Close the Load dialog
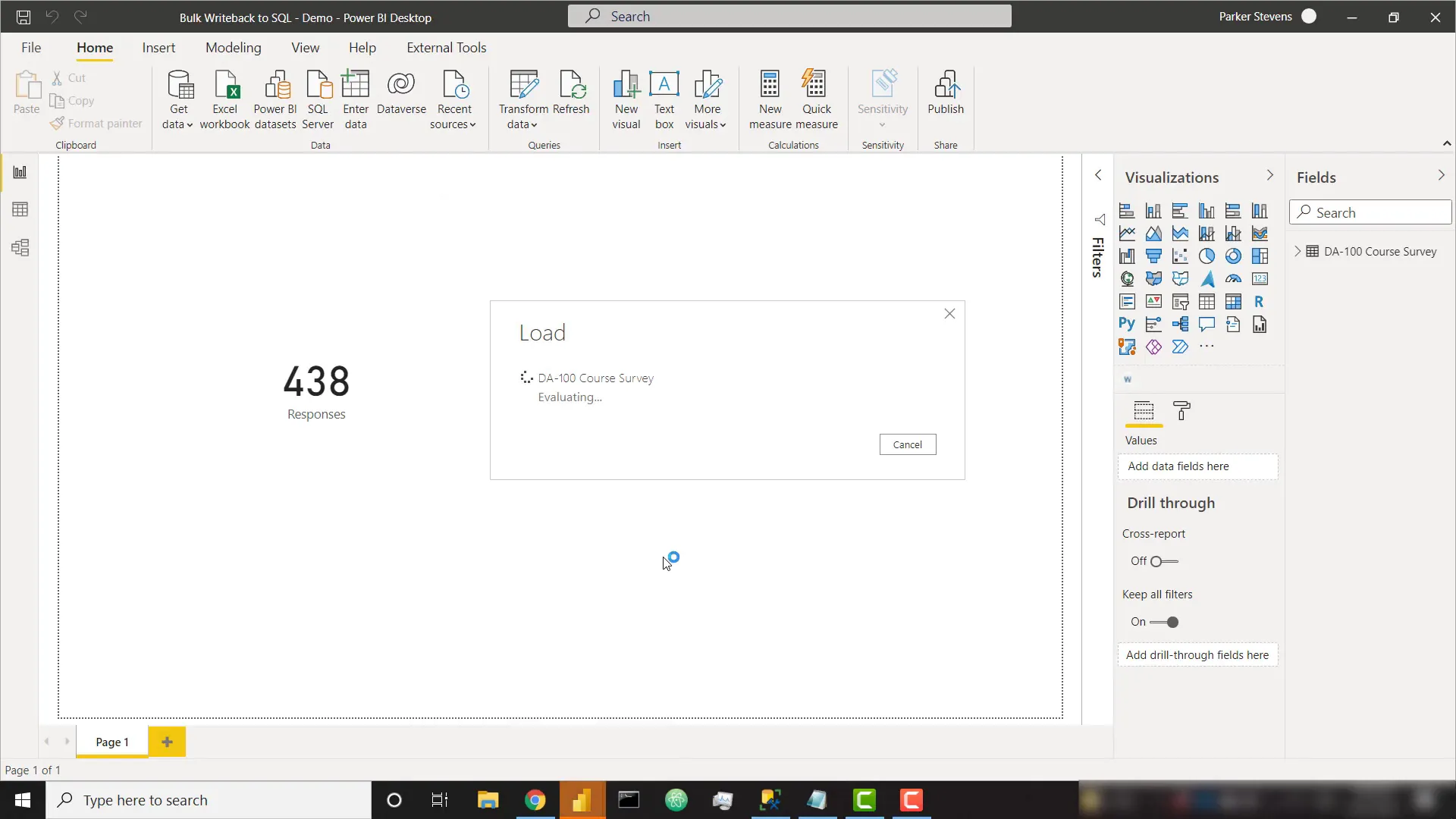Screen dimensions: 1456x819 949,314
